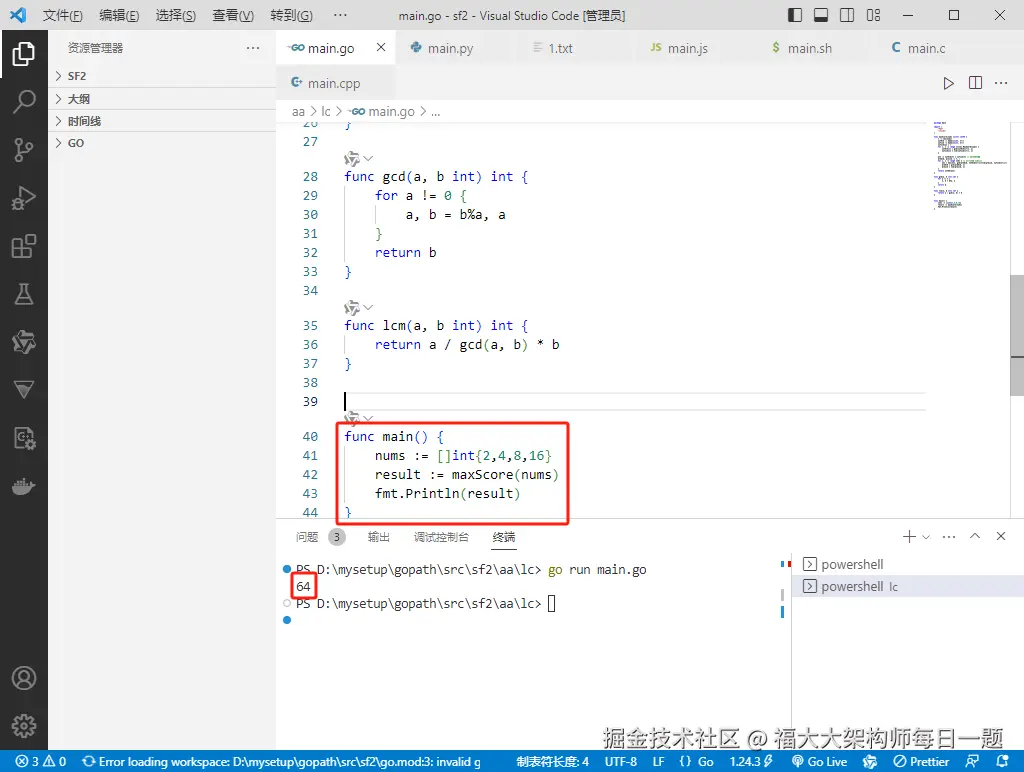Open the 查看(V) menu
1024x772 pixels.
(x=233, y=15)
